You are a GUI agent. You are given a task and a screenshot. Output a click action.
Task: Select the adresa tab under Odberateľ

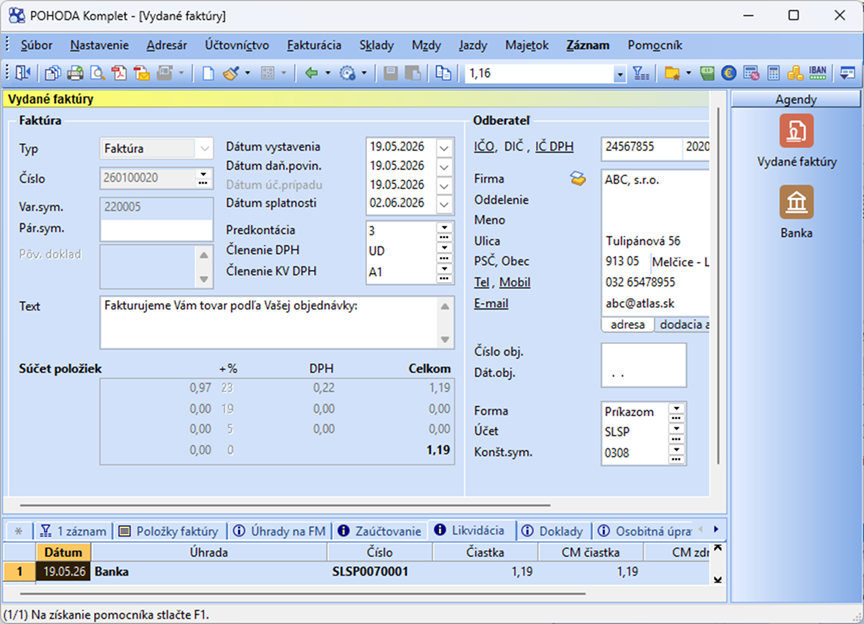pos(627,325)
